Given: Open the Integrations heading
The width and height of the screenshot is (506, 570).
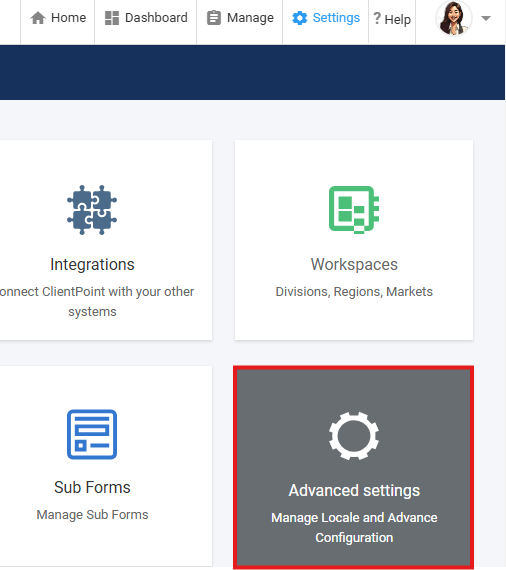Looking at the screenshot, I should [92, 264].
